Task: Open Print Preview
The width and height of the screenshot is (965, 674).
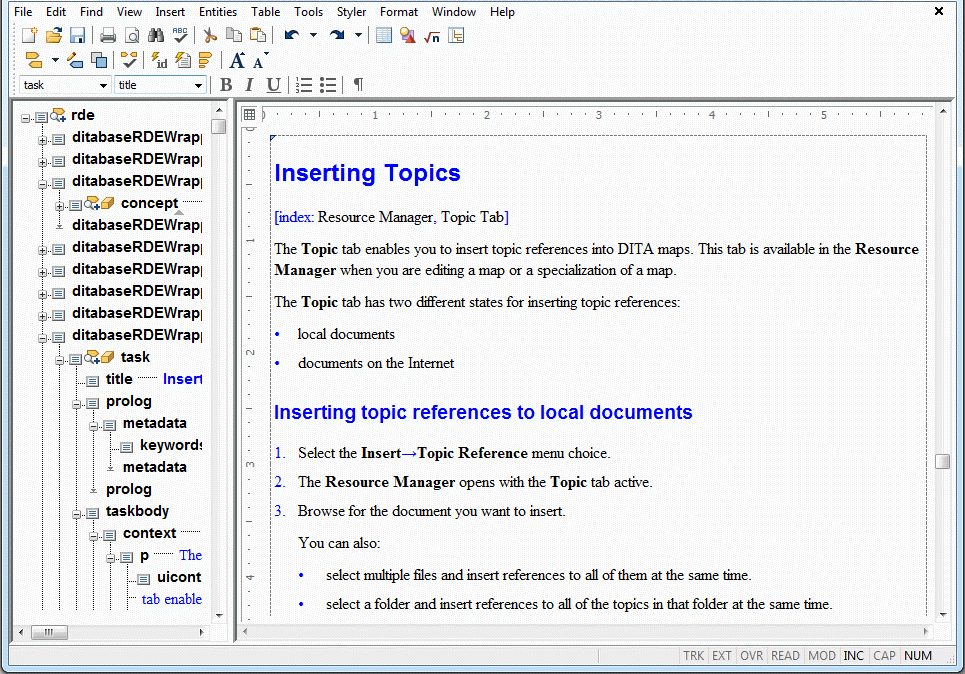Action: [x=132, y=36]
